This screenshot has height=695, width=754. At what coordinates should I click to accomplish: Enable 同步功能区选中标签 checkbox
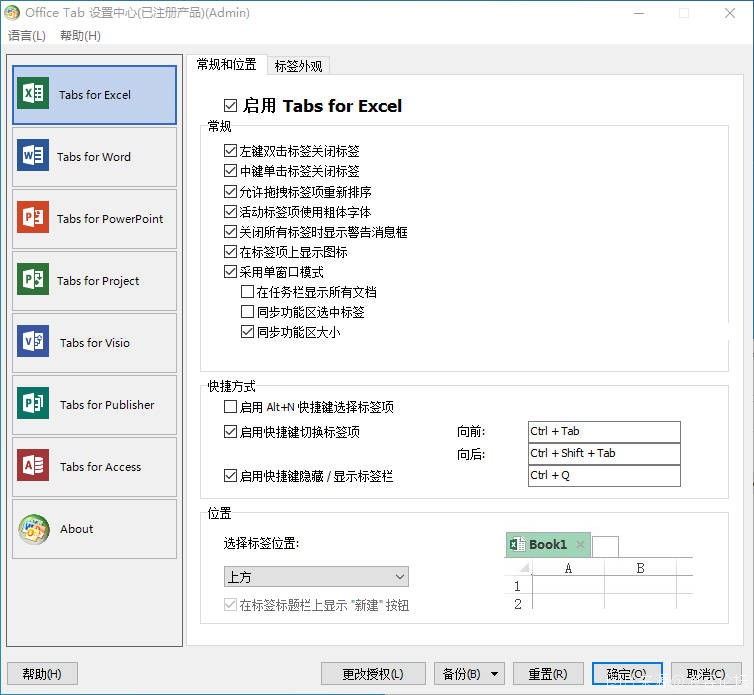click(247, 312)
